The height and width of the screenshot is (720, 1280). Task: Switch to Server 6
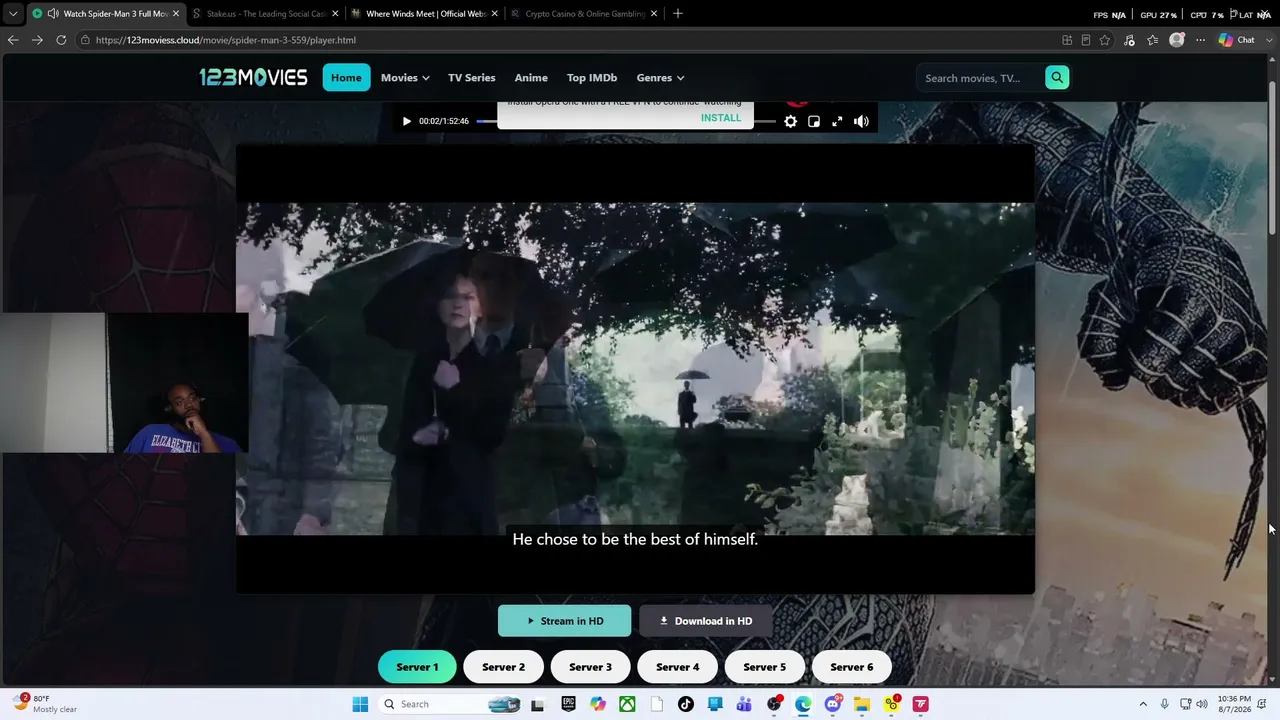(x=851, y=667)
